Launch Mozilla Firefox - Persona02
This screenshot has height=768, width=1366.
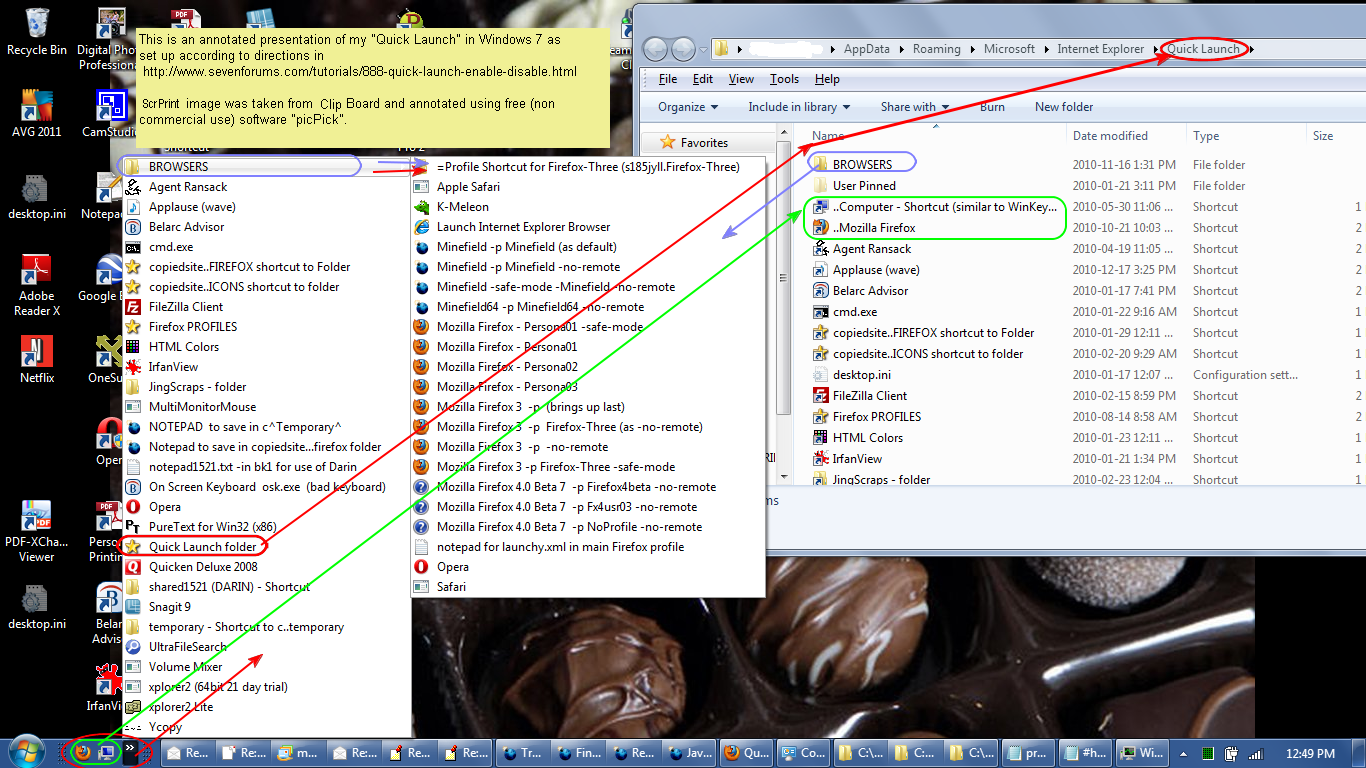coord(507,367)
